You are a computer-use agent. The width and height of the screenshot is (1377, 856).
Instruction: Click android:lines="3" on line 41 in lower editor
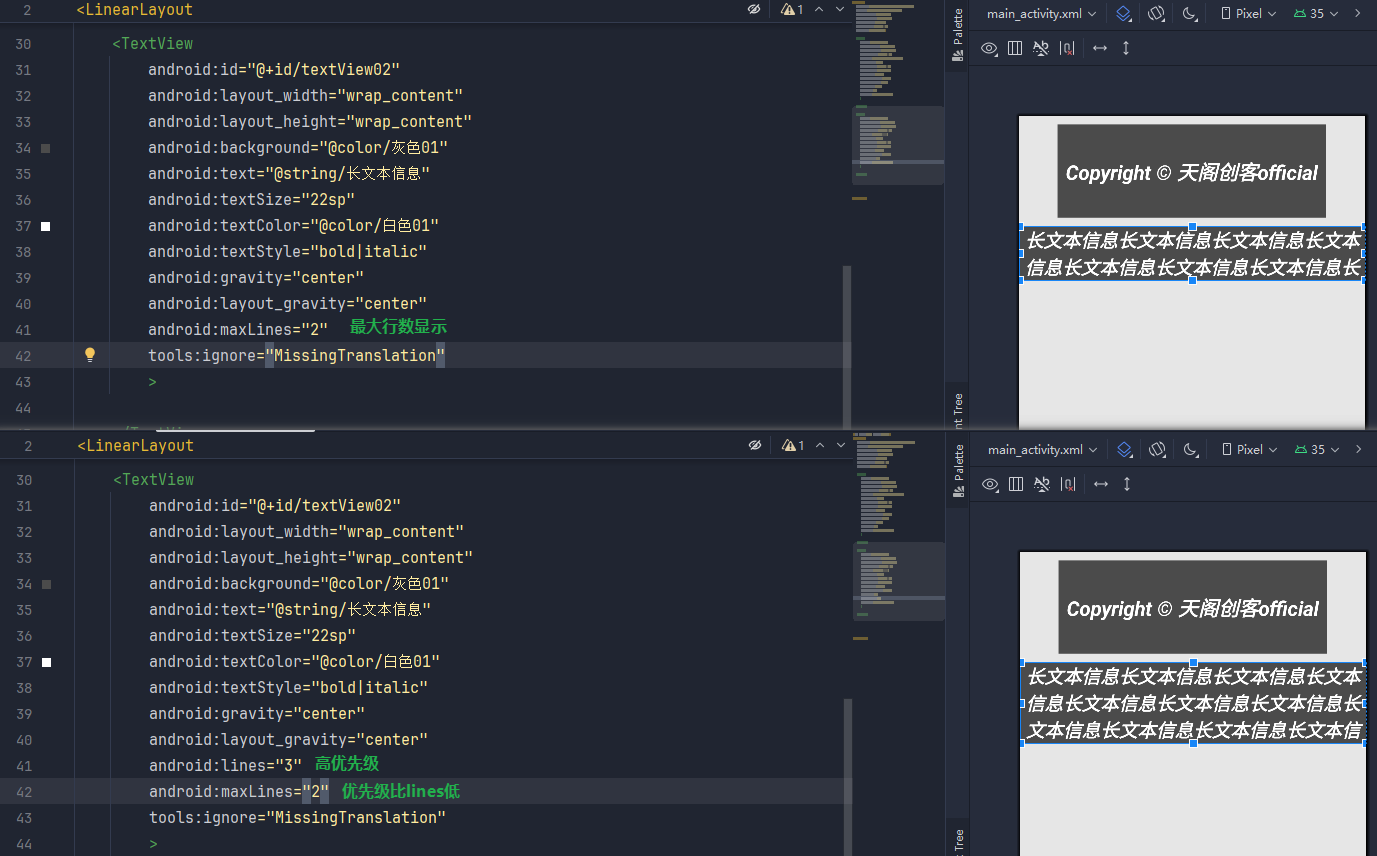point(225,765)
